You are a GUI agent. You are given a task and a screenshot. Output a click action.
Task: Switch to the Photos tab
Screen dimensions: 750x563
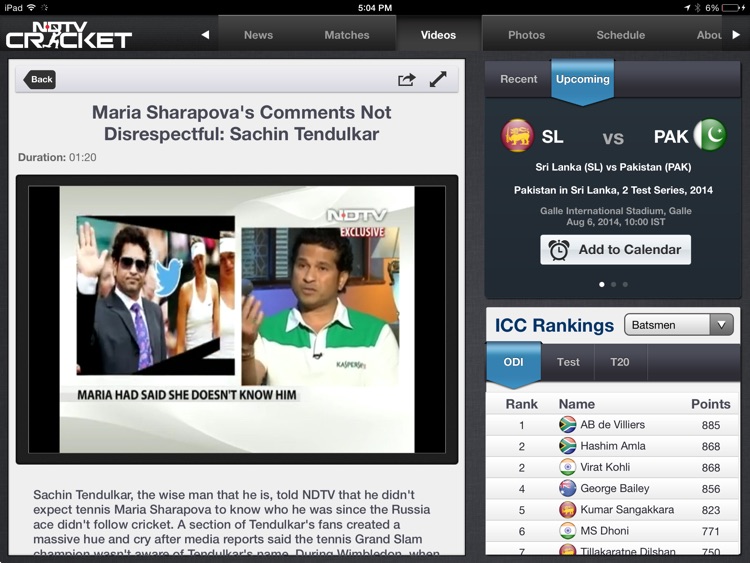pos(526,35)
